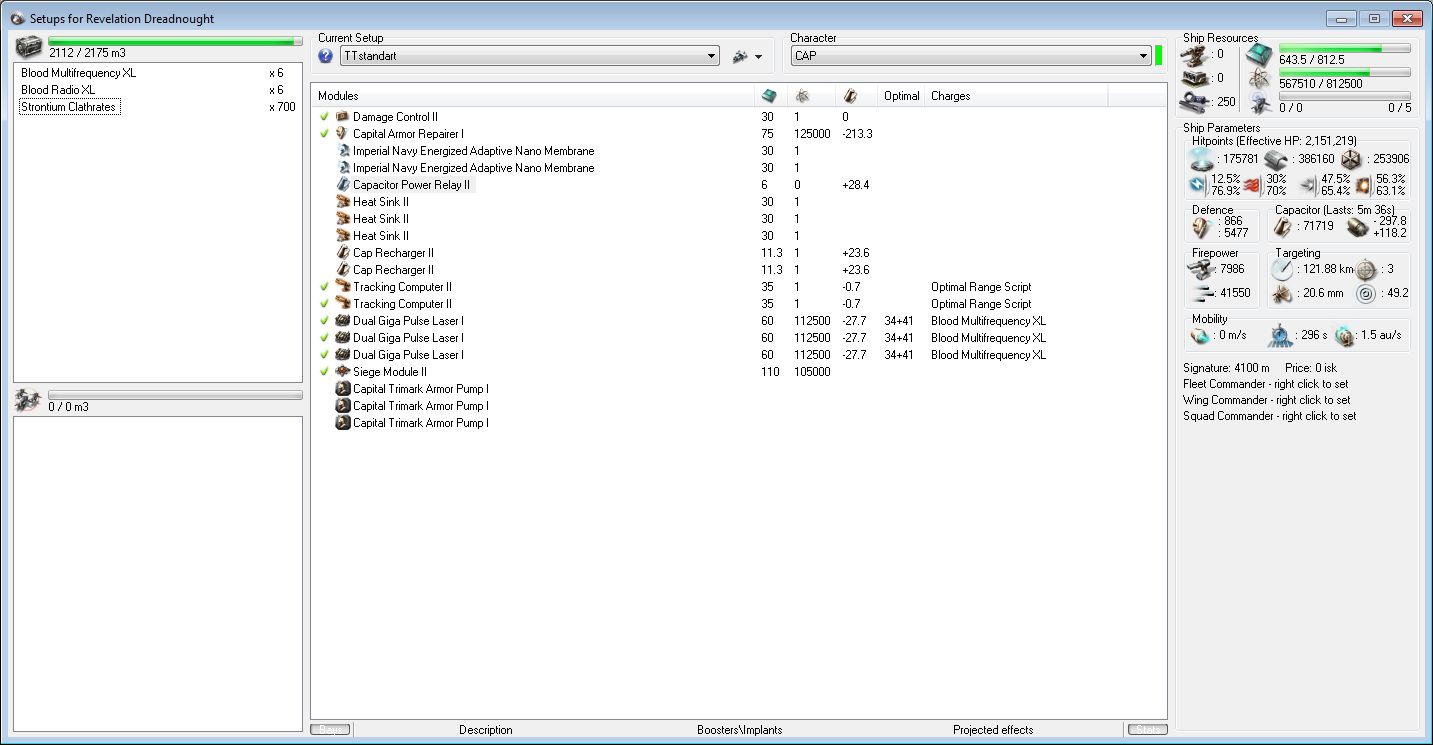Screen dimensions: 1433x745
Task: Click the explosive resistance icon showing 56.3%
Action: coord(1363,184)
